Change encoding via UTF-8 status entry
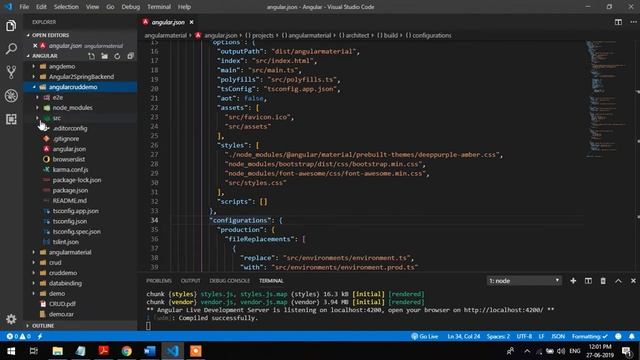640x360 pixels. pyautogui.click(x=524, y=336)
